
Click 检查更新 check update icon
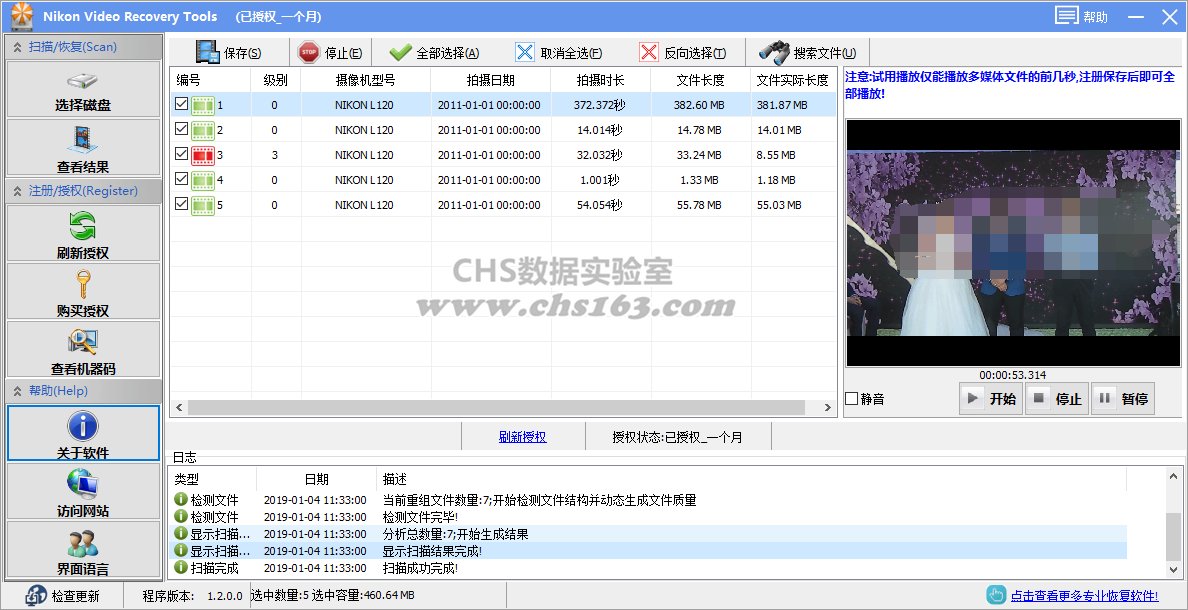[x=37, y=596]
